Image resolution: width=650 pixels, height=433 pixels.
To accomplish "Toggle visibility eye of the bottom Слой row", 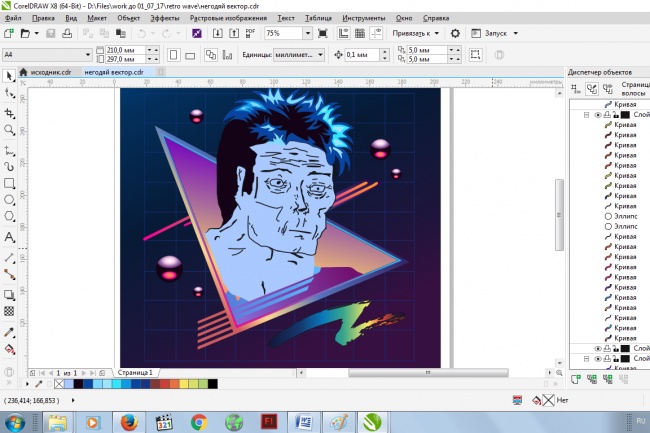I will (x=598, y=359).
